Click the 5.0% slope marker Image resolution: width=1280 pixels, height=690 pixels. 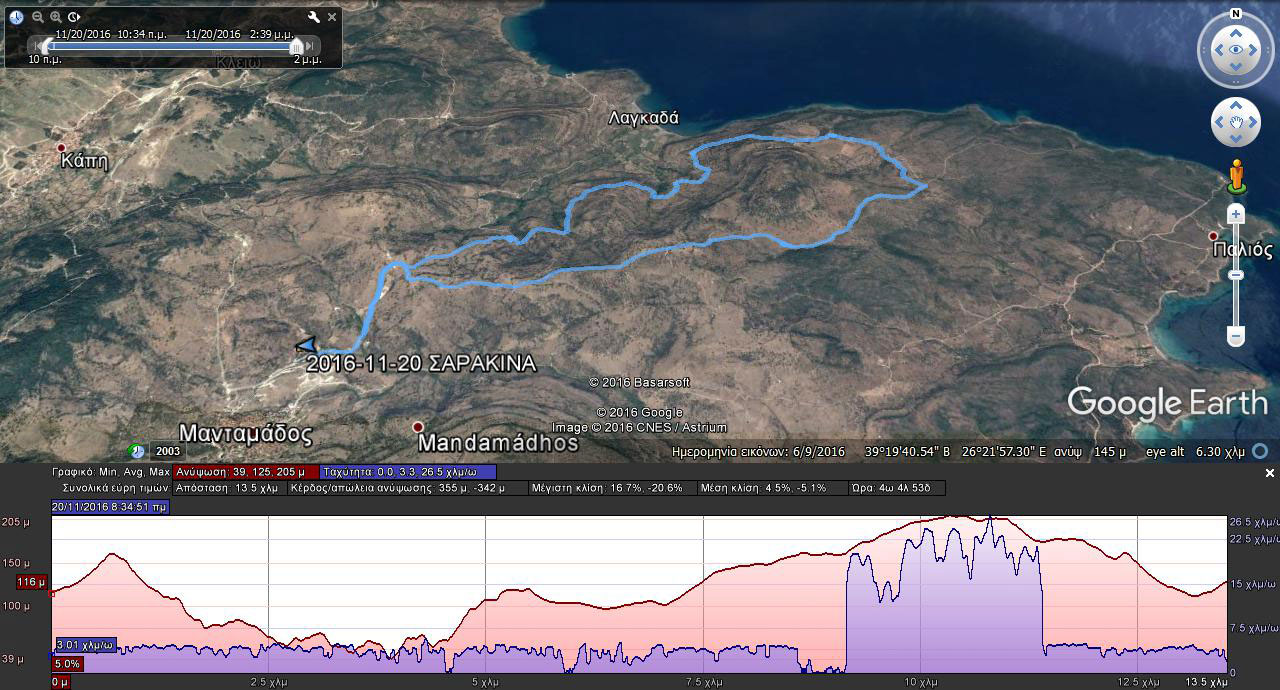click(x=67, y=664)
